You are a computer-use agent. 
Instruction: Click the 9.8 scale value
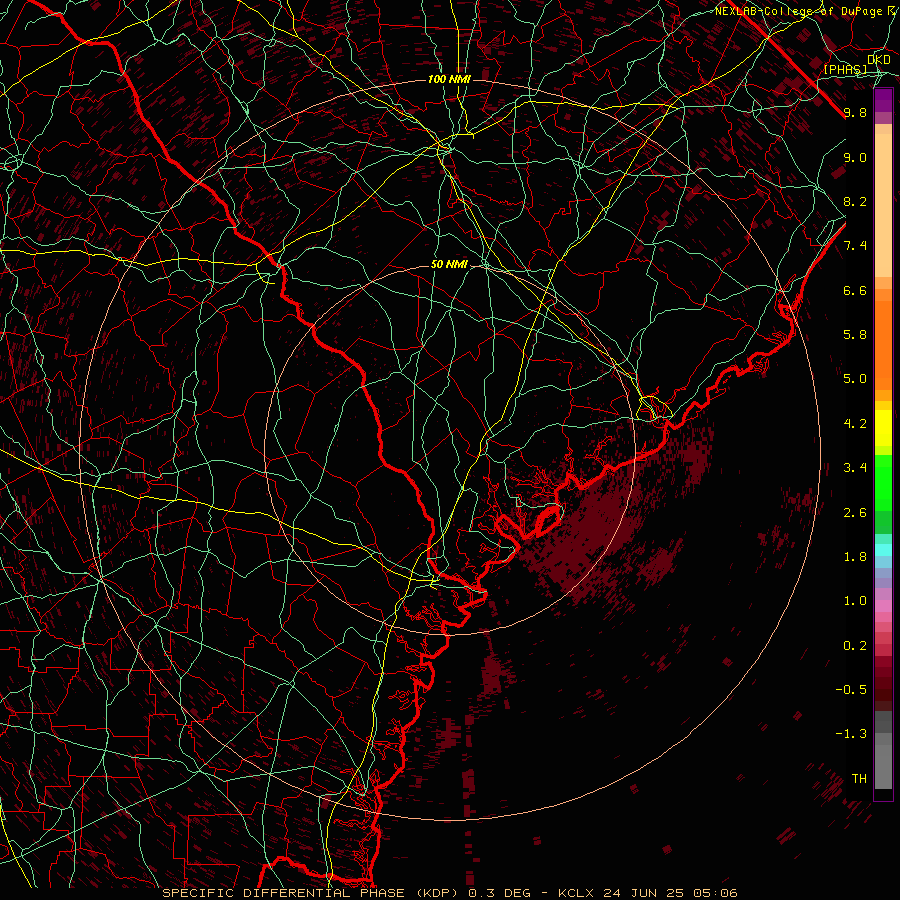855,112
